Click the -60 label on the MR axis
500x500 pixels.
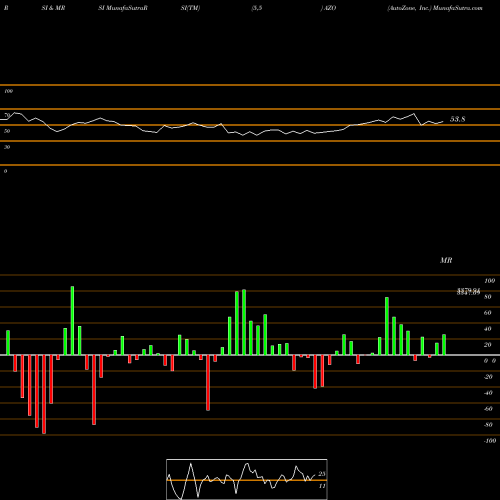click(x=488, y=409)
